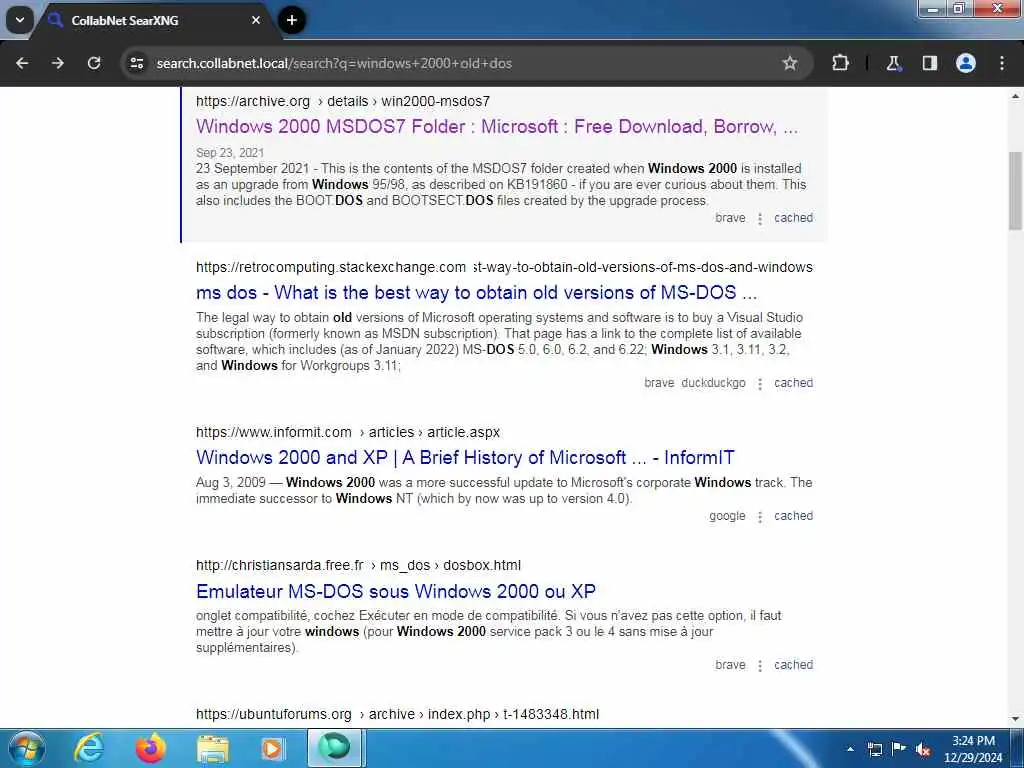
Task: Open Chrome Labs flask icon
Action: (x=893, y=63)
